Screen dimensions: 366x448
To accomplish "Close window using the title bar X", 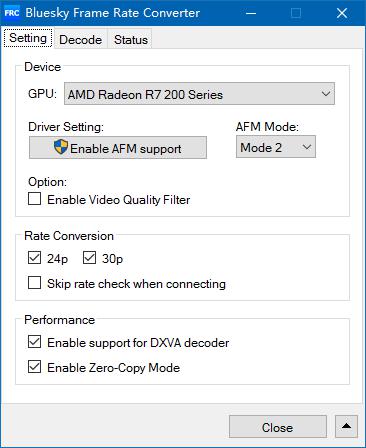I will pyautogui.click(x=342, y=13).
